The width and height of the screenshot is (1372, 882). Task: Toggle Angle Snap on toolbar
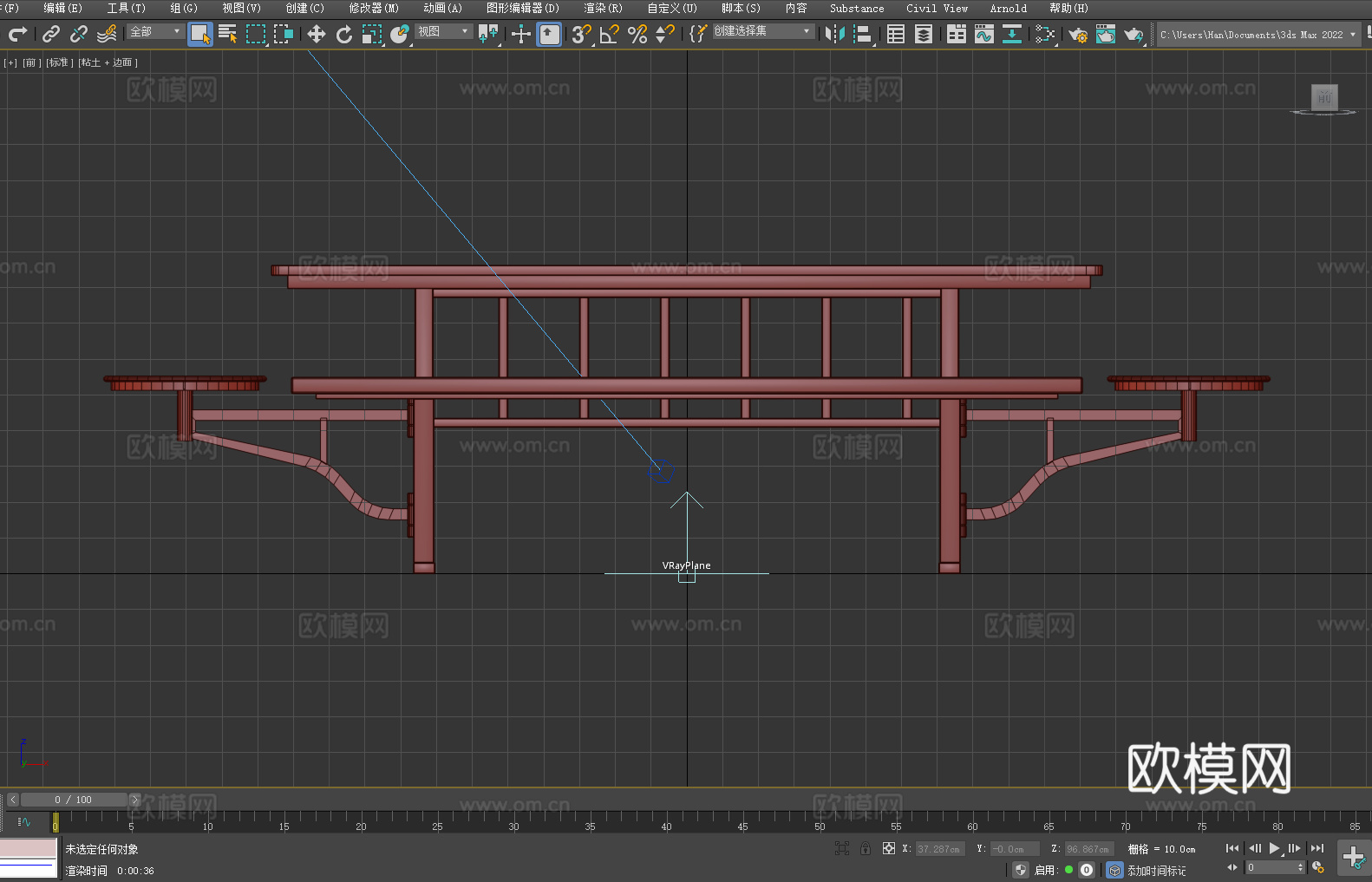(x=609, y=34)
